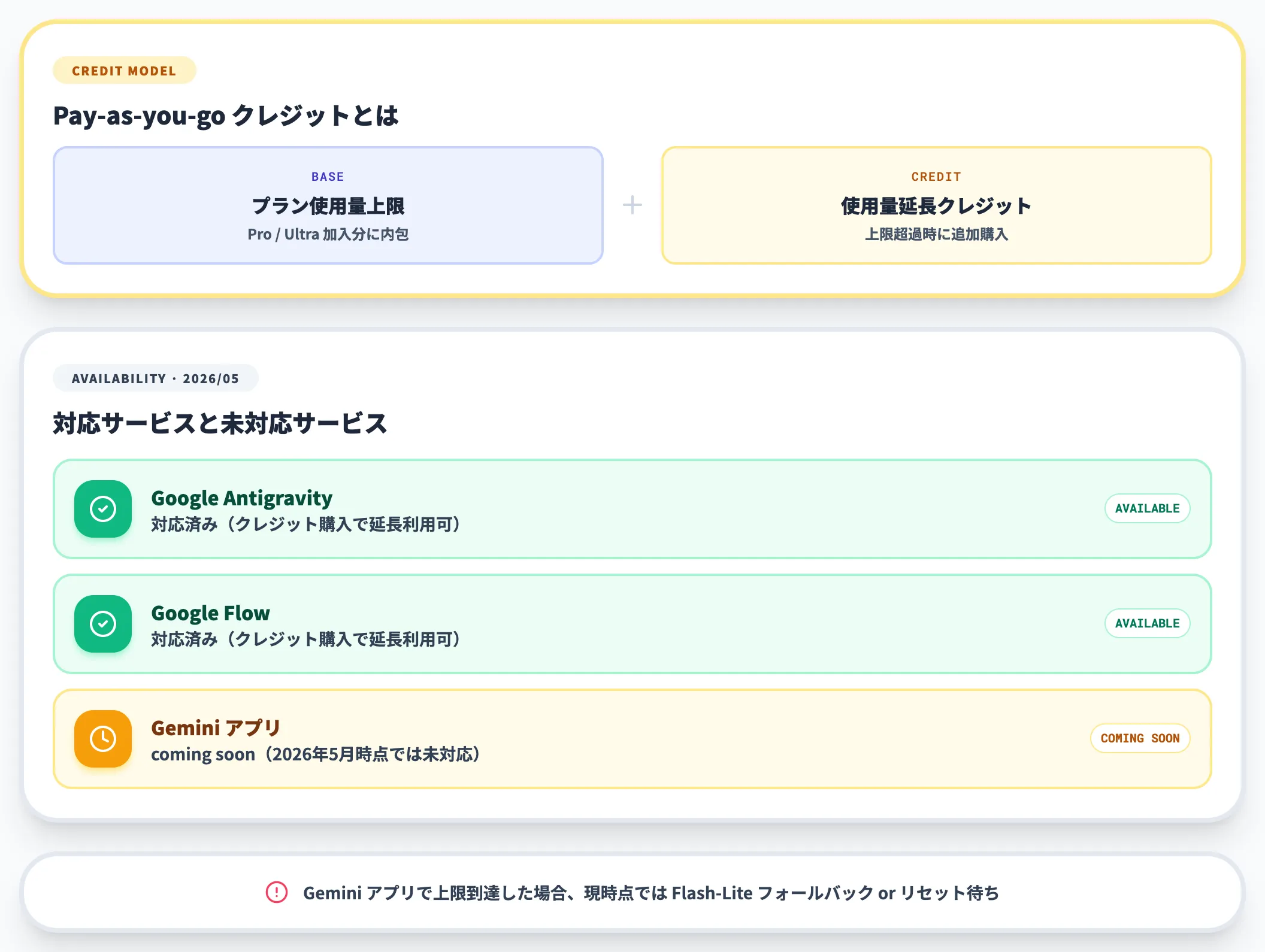Click the Pro / Ultra 加入分に内包 text
The height and width of the screenshot is (952, 1265).
(328, 234)
